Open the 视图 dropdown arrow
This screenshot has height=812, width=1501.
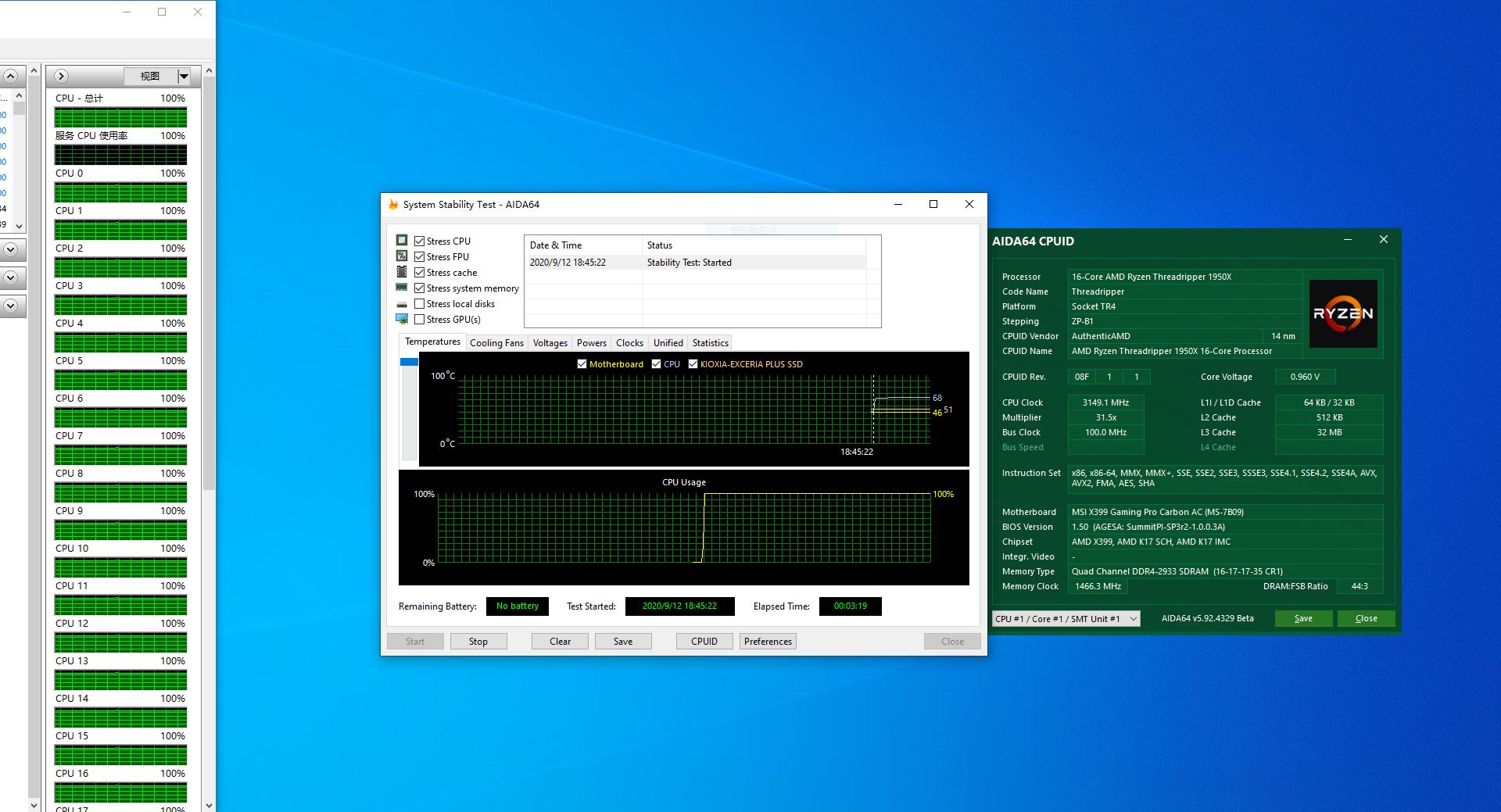[184, 77]
